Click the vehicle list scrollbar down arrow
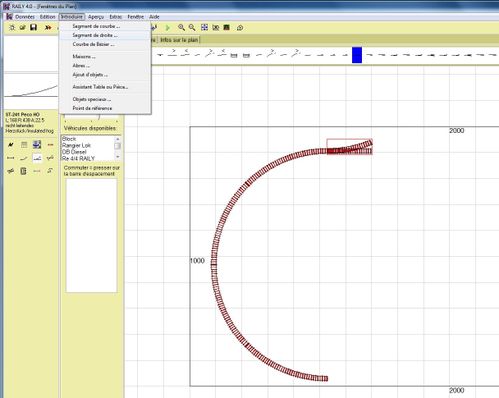The image size is (499, 398). [117, 156]
